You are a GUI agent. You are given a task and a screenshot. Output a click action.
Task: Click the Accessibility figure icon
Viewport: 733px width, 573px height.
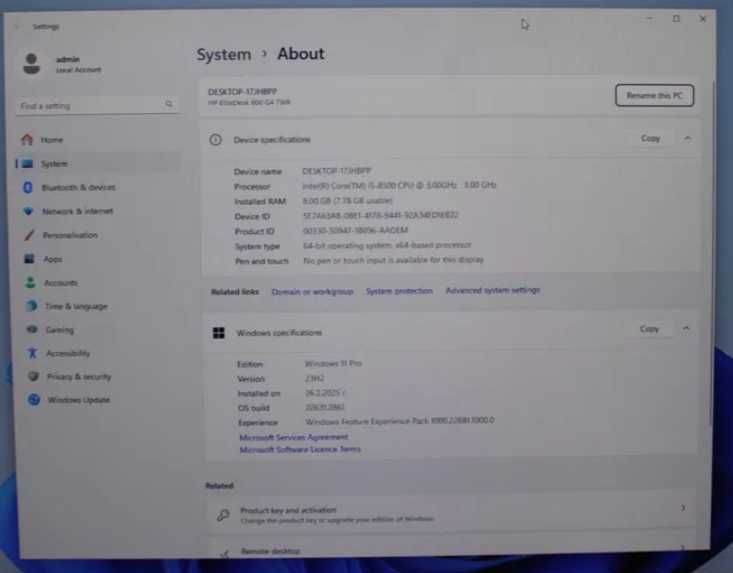click(x=32, y=353)
